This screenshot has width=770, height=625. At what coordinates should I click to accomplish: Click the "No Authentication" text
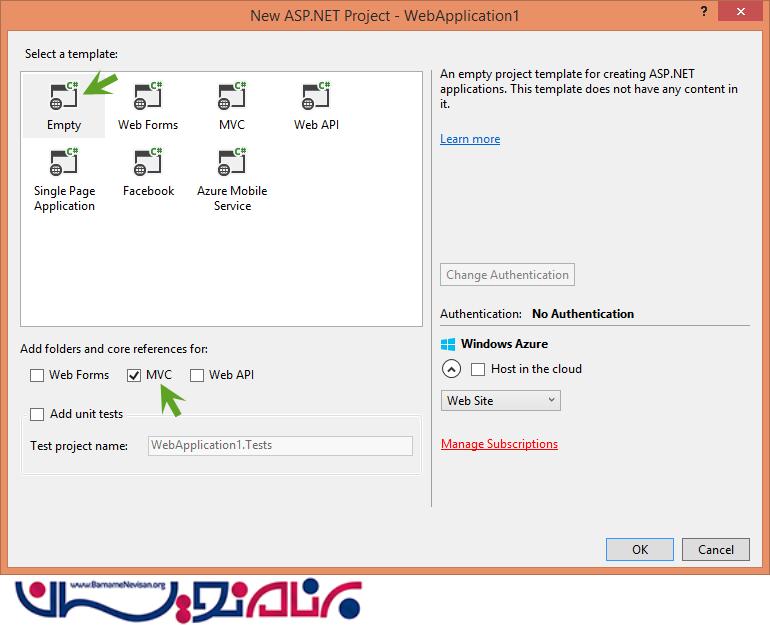pos(583,314)
